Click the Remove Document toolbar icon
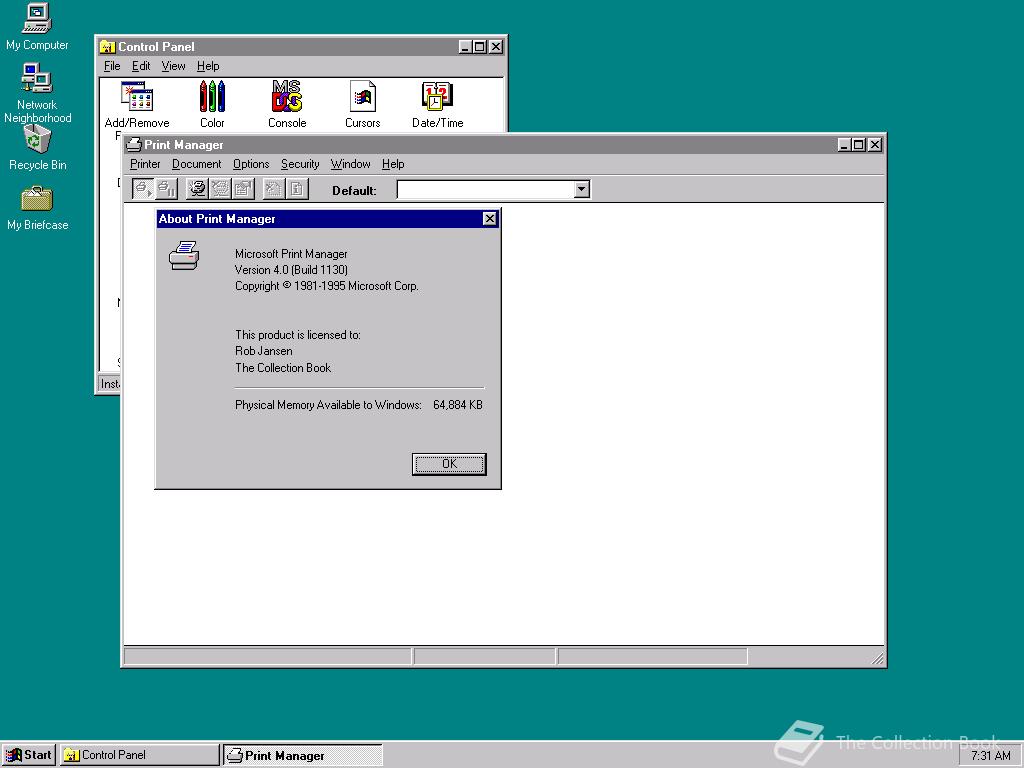 (274, 189)
